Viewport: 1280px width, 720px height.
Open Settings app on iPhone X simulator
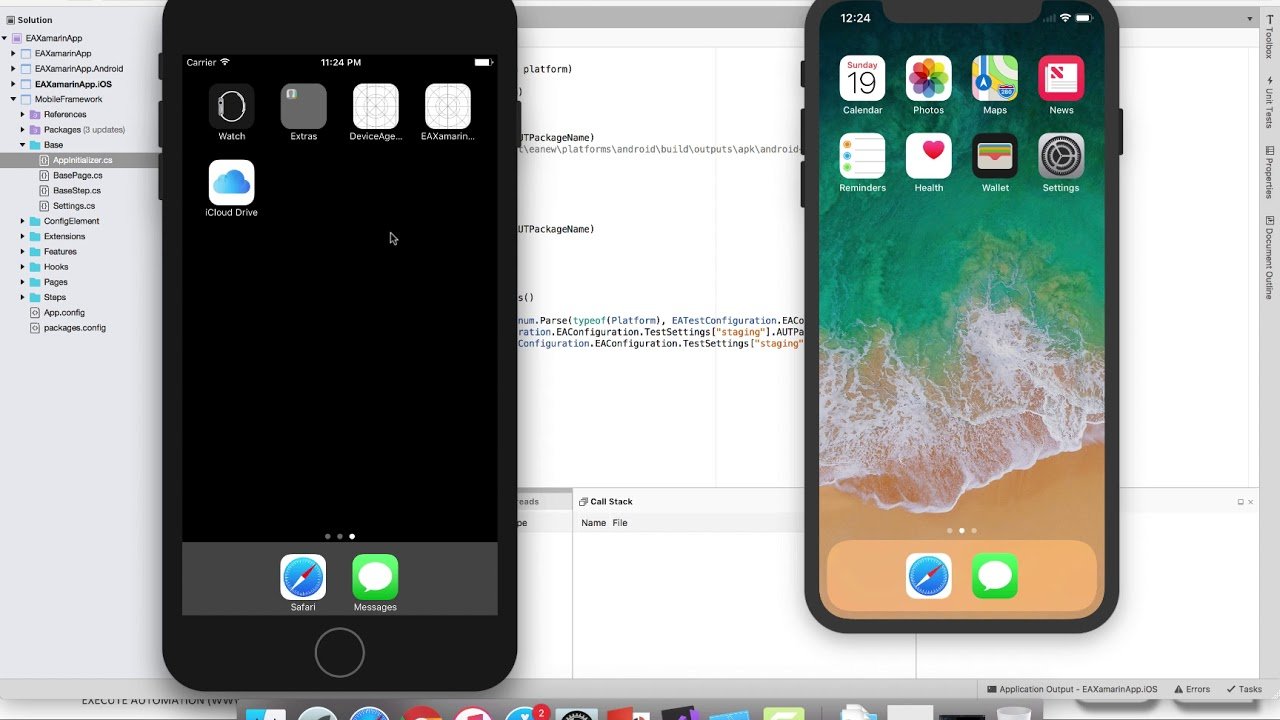pos(1061,156)
